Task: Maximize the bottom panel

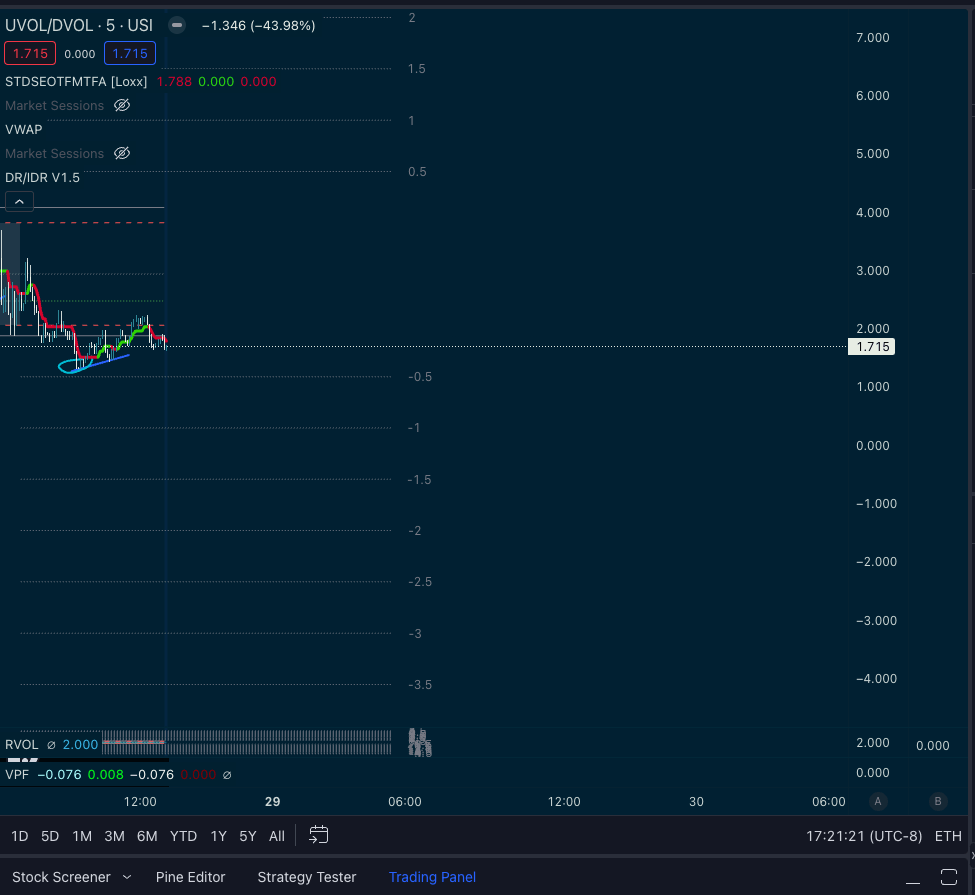Action: [949, 877]
